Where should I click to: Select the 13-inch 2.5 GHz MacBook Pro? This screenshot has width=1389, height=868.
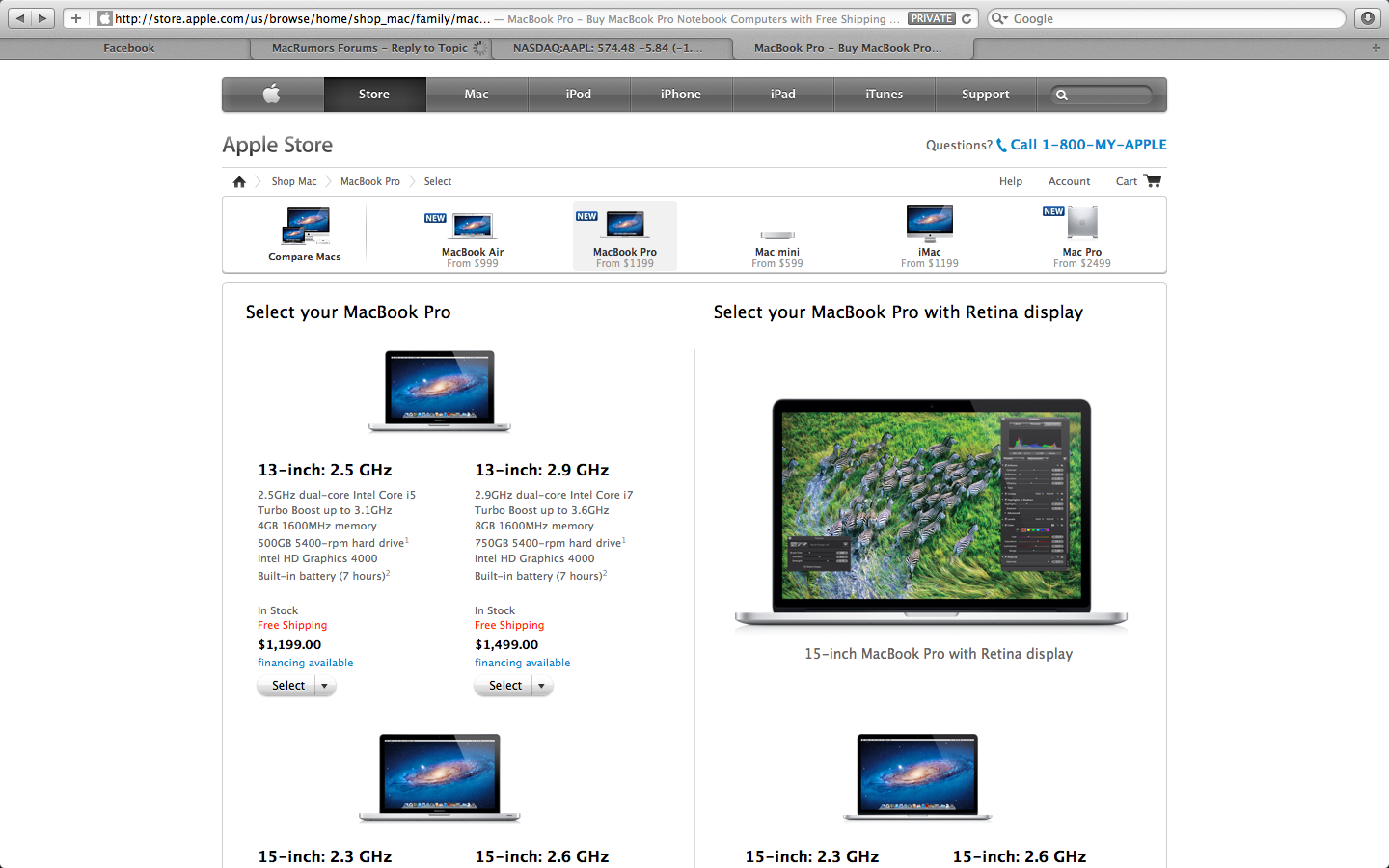287,686
